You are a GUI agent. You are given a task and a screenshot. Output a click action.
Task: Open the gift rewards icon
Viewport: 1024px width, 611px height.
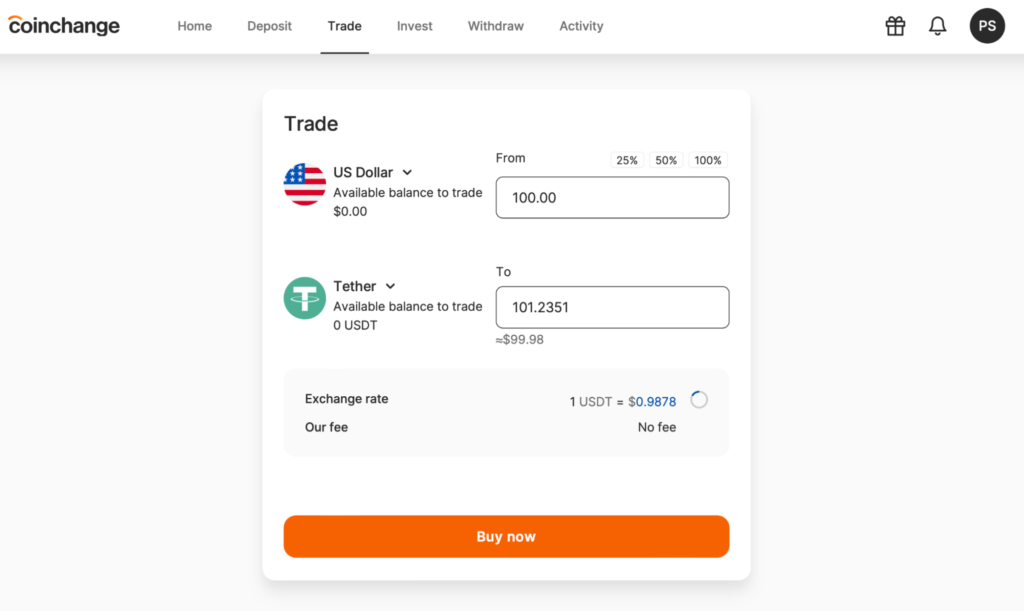[895, 26]
